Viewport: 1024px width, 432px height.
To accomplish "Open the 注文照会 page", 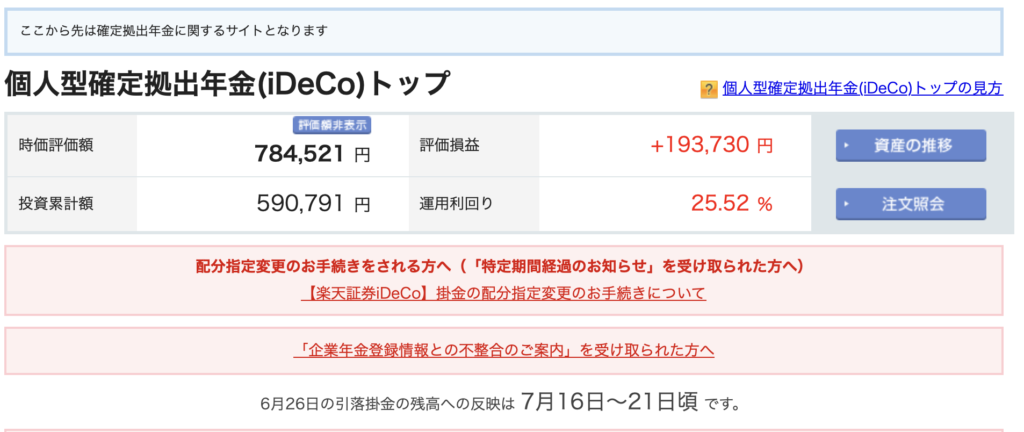I will coord(911,204).
